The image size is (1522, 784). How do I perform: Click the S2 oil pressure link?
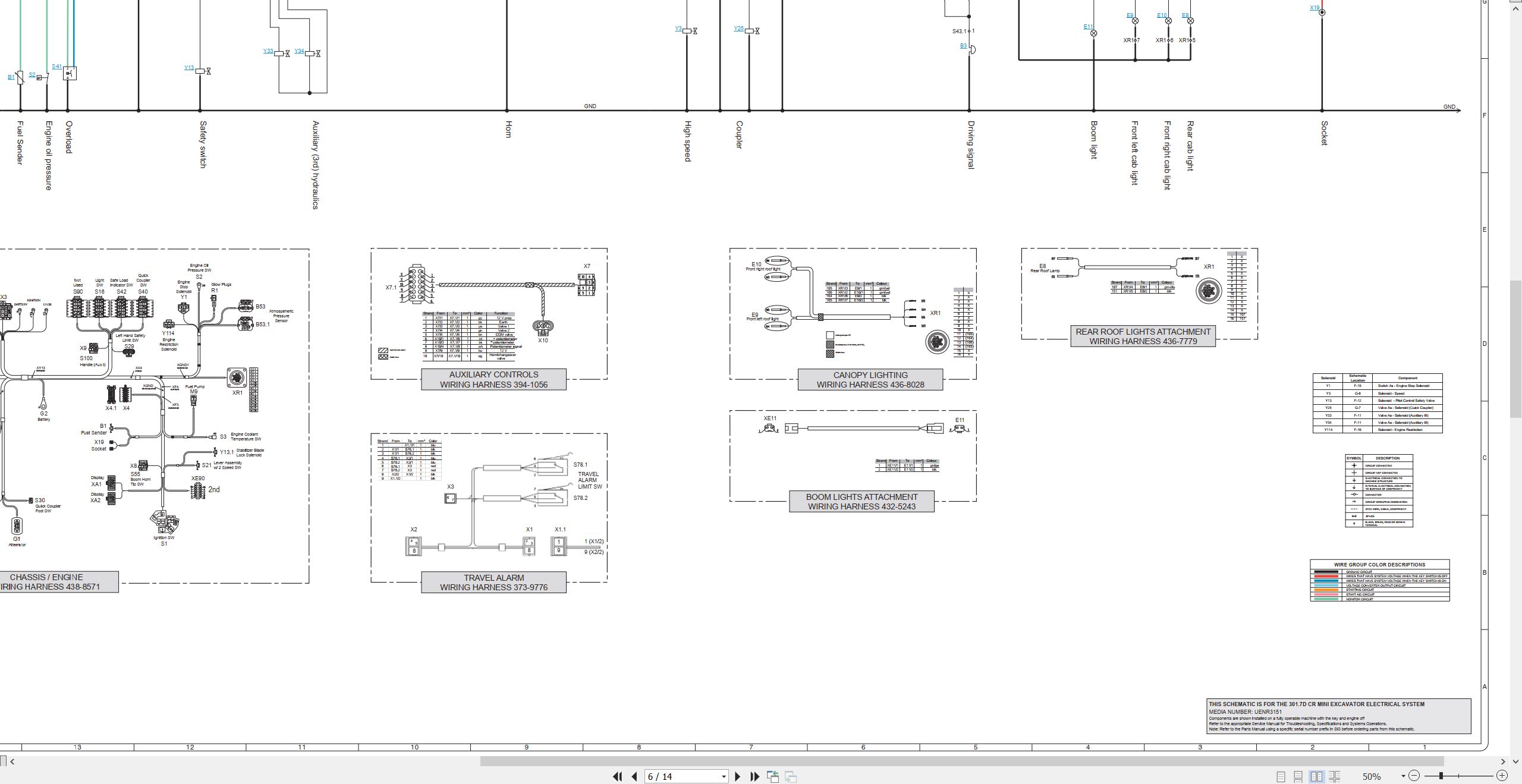pos(32,75)
